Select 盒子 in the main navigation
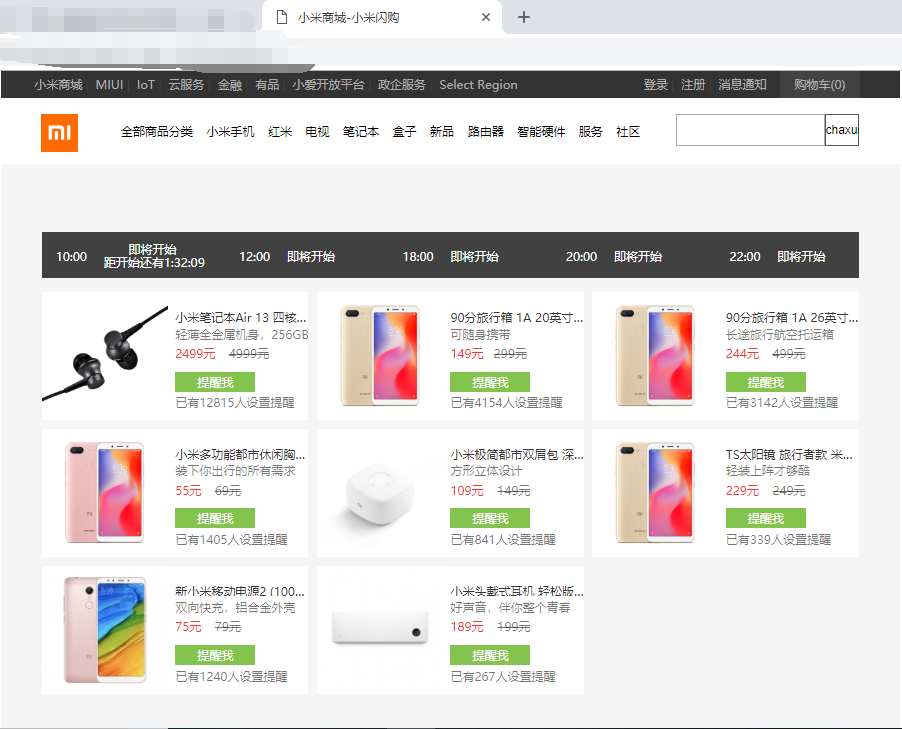902x729 pixels. (404, 132)
